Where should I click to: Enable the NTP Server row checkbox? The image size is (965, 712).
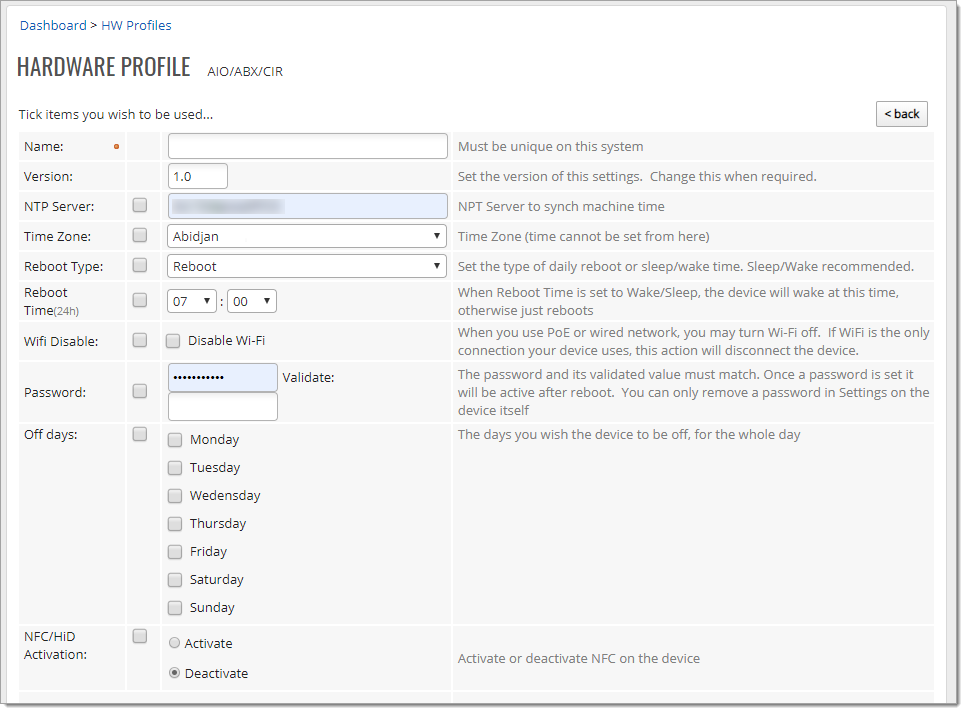[x=140, y=205]
